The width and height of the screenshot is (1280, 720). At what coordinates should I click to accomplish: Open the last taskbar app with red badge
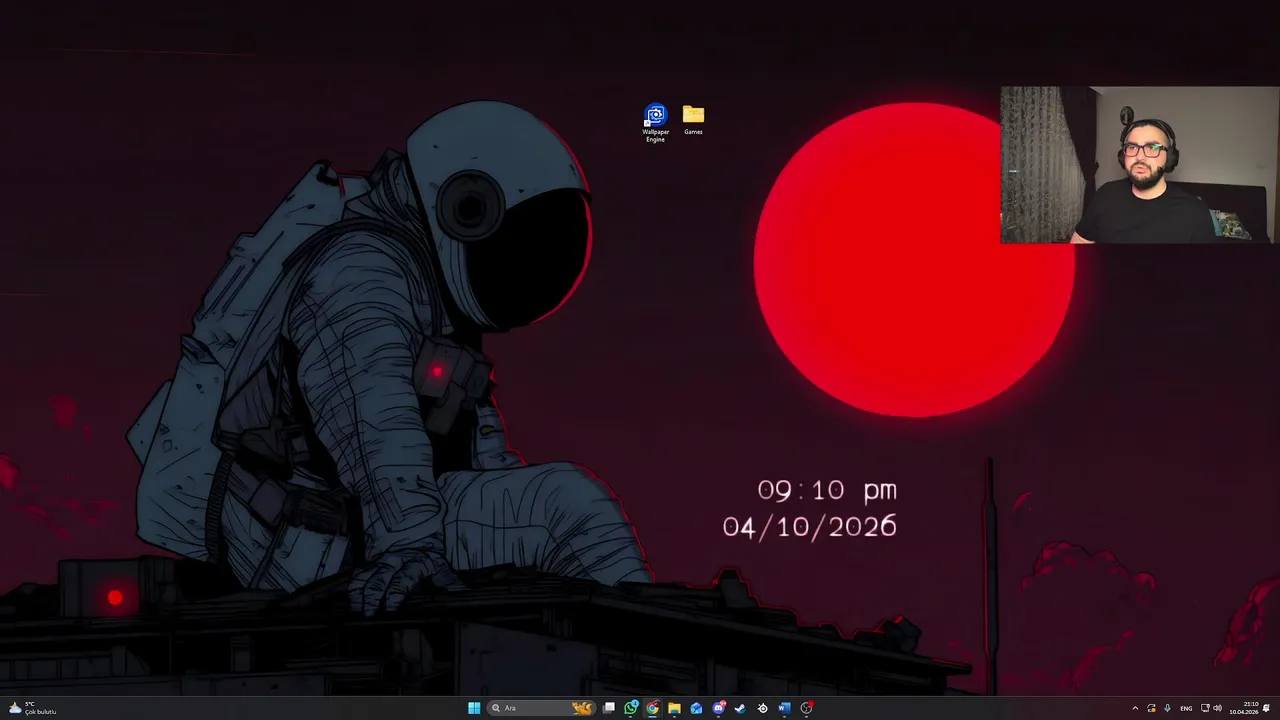(806, 708)
